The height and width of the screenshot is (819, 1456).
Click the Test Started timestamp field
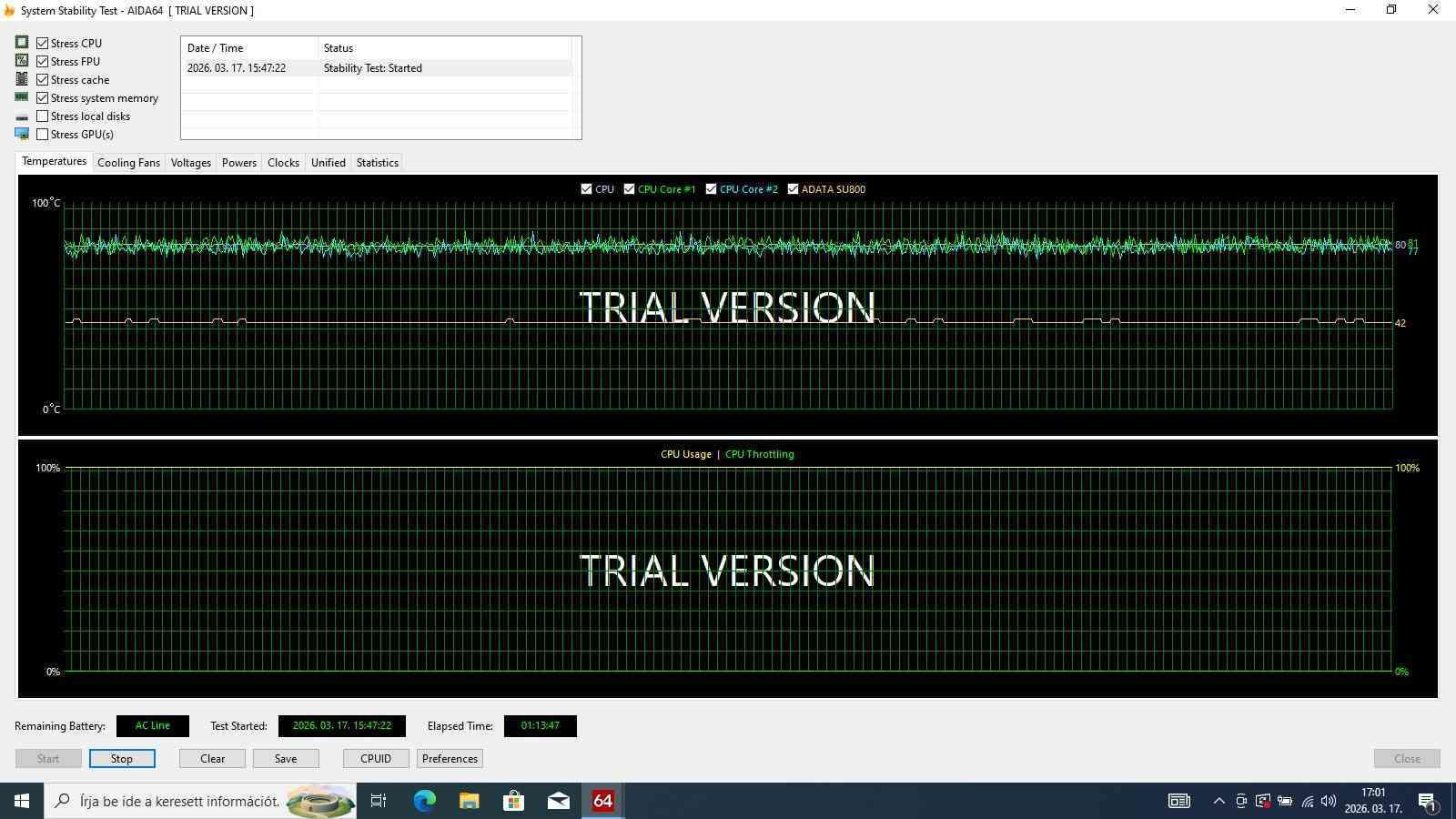pos(342,725)
